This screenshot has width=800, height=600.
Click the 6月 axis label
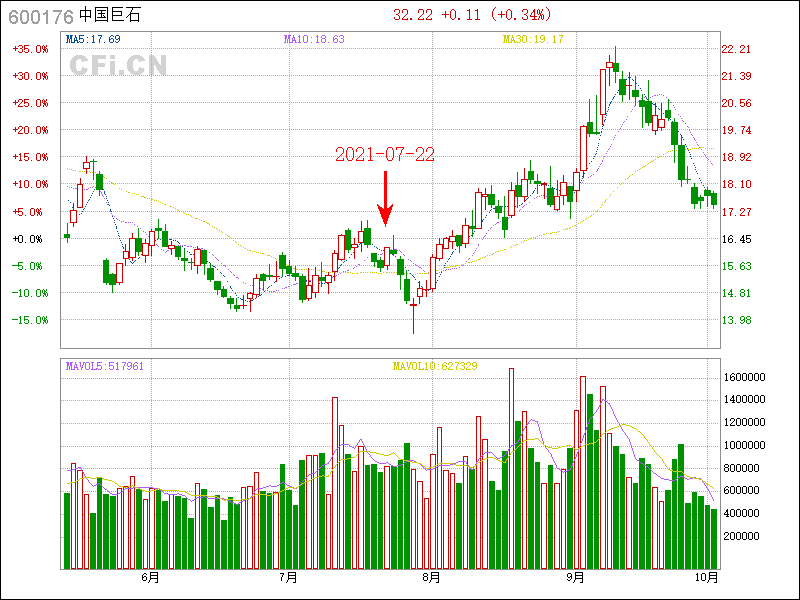point(151,578)
